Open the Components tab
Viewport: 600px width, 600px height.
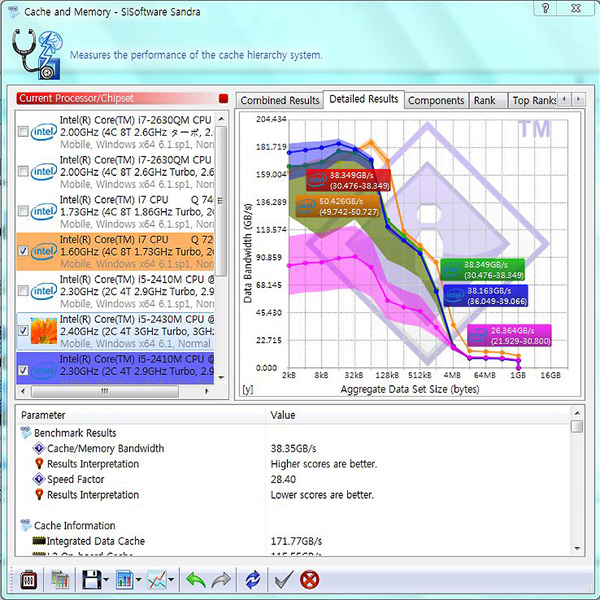[436, 100]
